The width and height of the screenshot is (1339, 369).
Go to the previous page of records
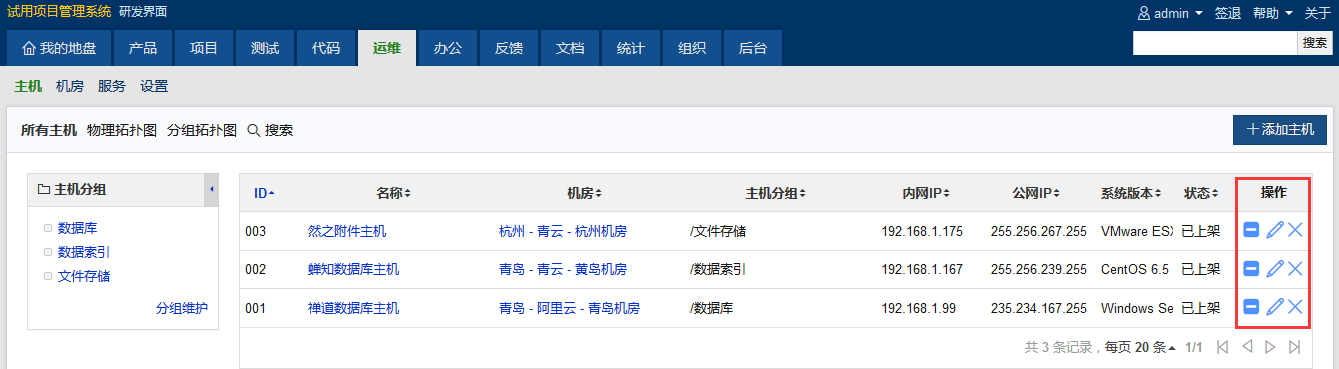click(x=1246, y=347)
